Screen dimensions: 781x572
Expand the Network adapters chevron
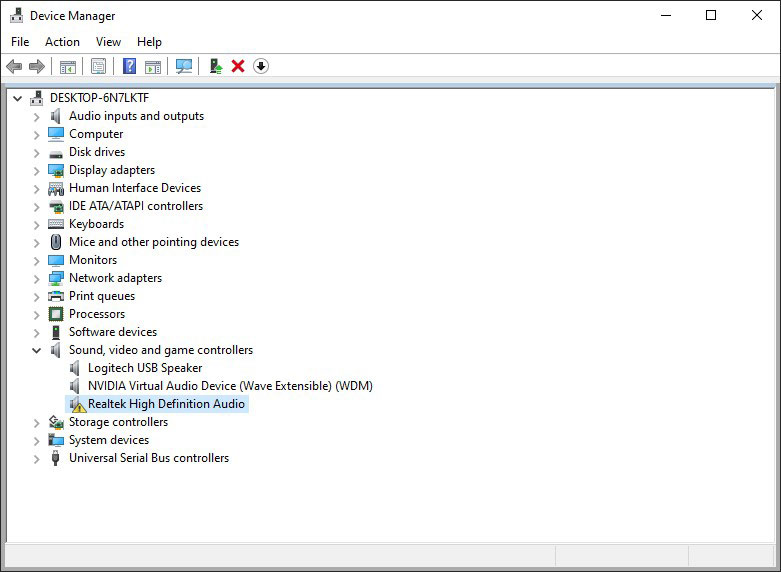tap(36, 279)
